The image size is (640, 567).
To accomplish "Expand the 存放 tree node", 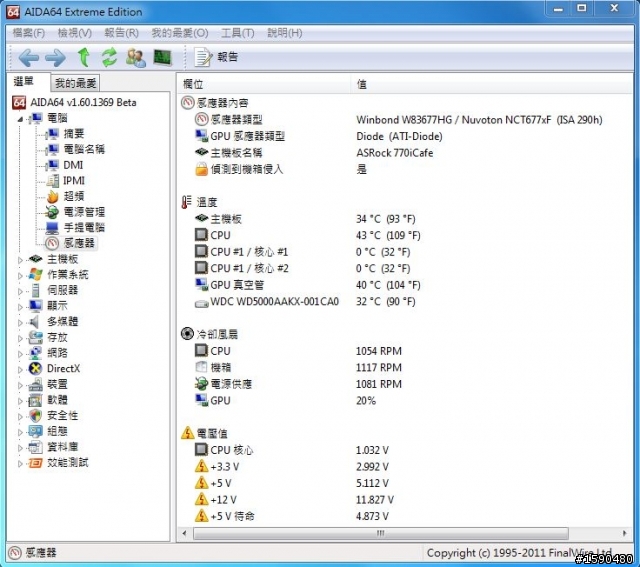I will 20,338.
